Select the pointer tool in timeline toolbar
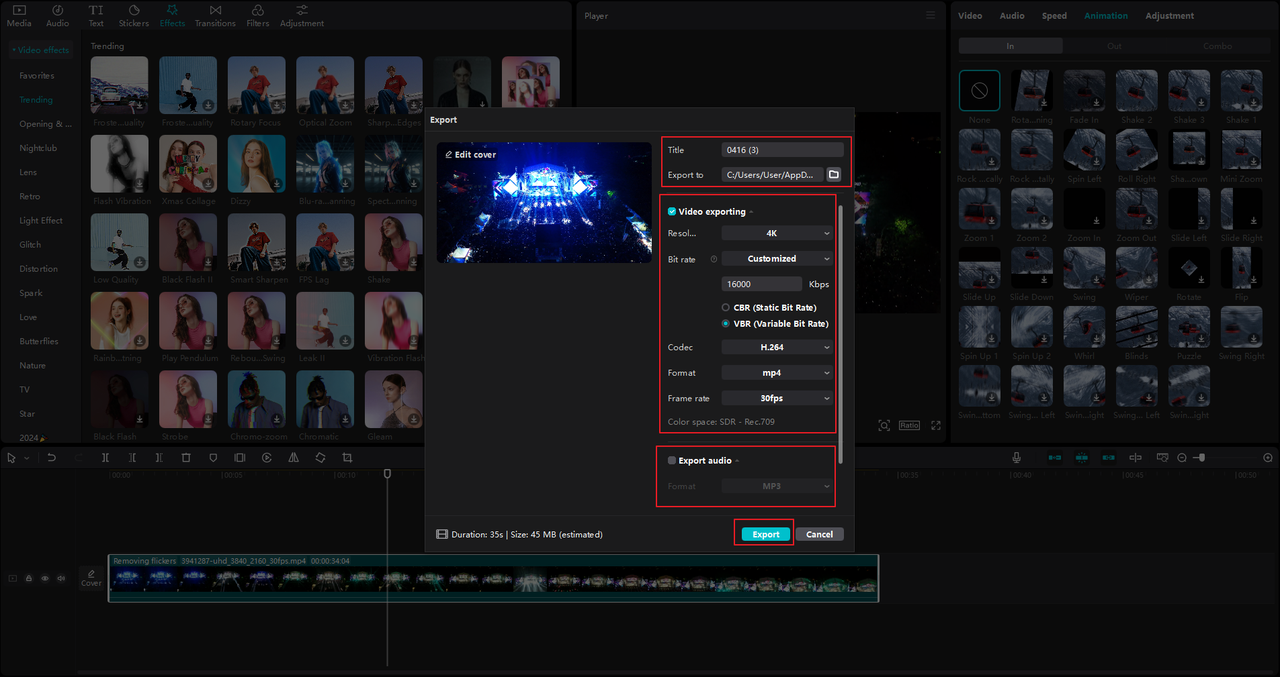This screenshot has width=1280, height=677. (x=11, y=457)
